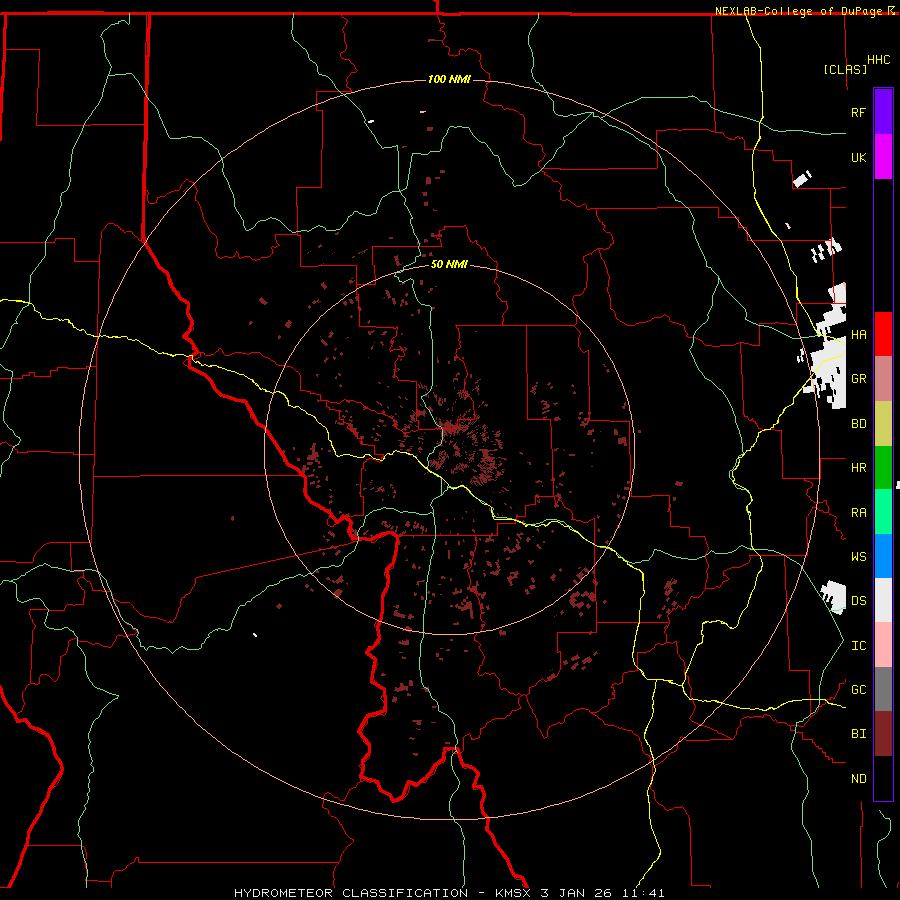Click the bright green RA legend swatch

(883, 512)
